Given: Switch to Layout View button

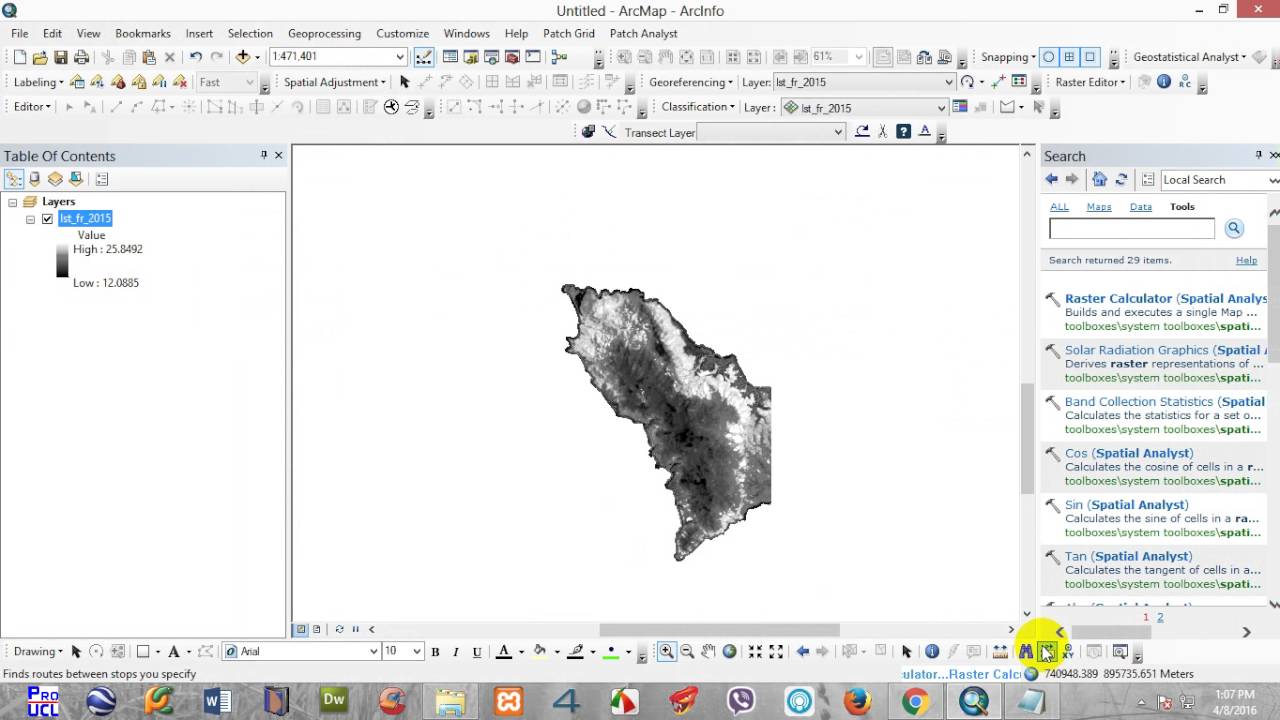Looking at the screenshot, I should [316, 629].
